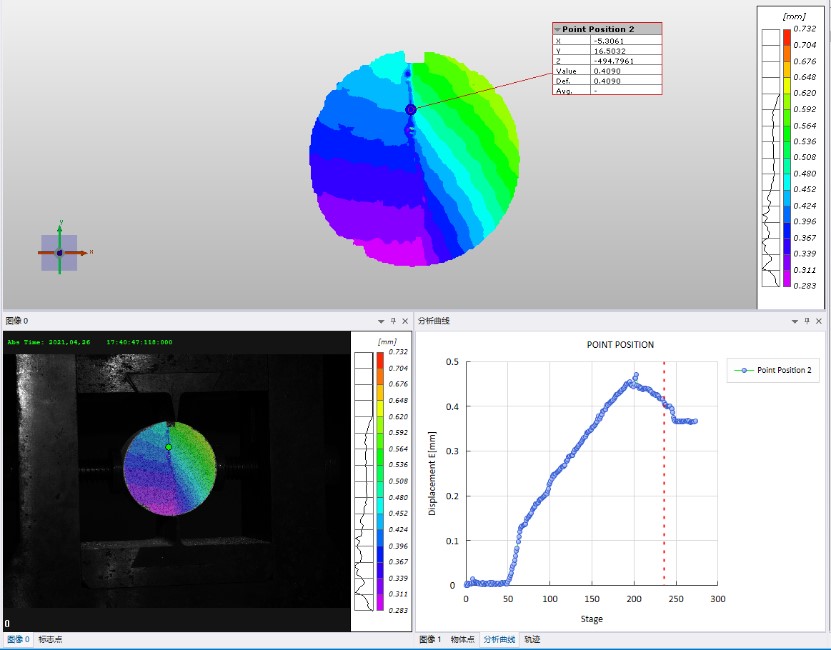This screenshot has width=831, height=650.
Task: Collapse the Point Position 2 label triangle
Action: coord(558,30)
